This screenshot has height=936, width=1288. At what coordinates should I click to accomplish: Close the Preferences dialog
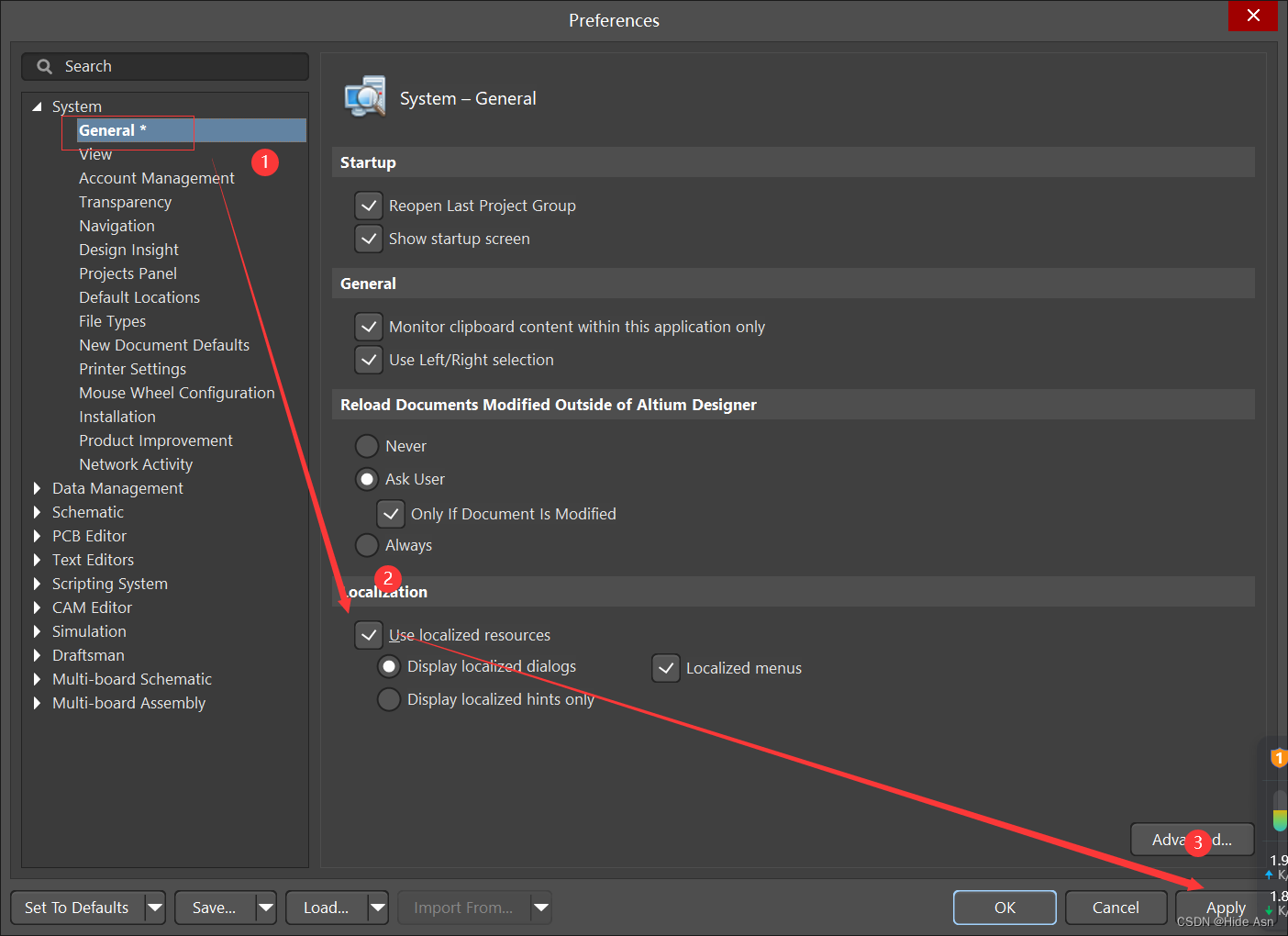(x=1253, y=16)
